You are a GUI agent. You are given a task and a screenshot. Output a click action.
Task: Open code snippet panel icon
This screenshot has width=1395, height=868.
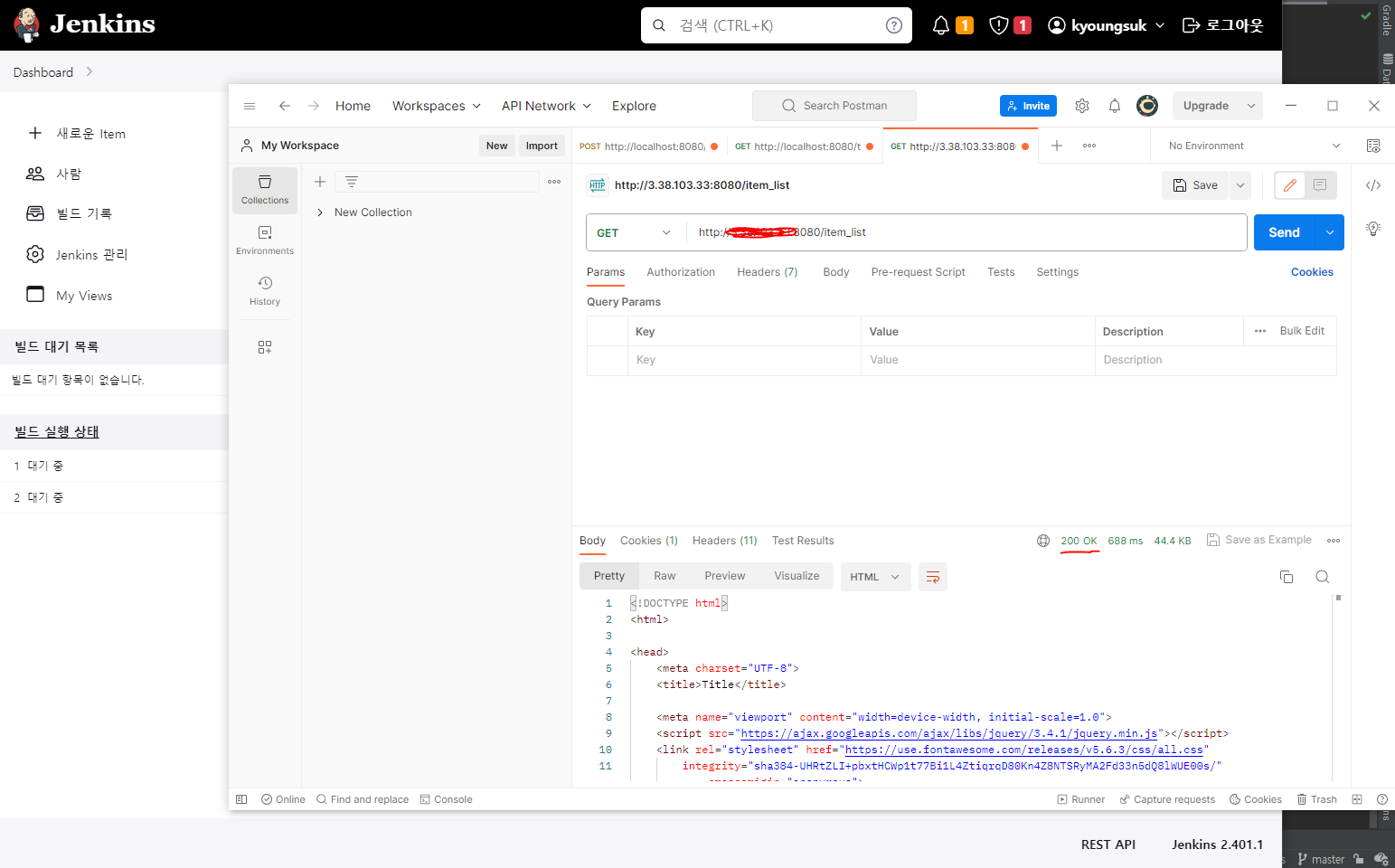coord(1373,185)
